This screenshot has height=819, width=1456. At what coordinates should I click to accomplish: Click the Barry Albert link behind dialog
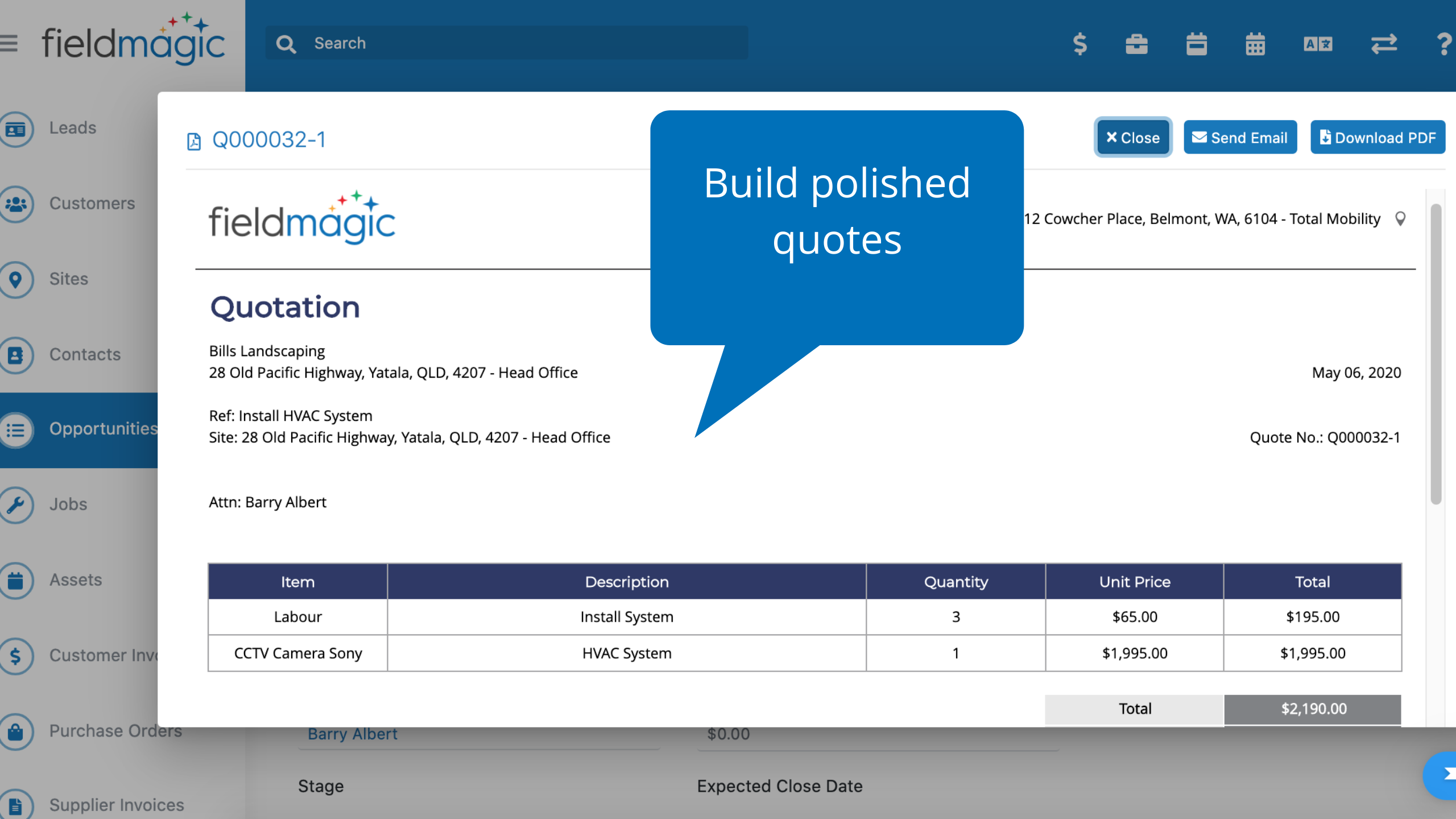[x=352, y=734]
